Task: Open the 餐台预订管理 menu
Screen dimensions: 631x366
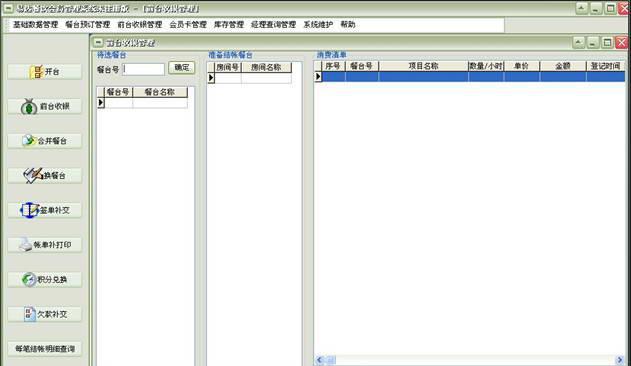Action: (88, 25)
